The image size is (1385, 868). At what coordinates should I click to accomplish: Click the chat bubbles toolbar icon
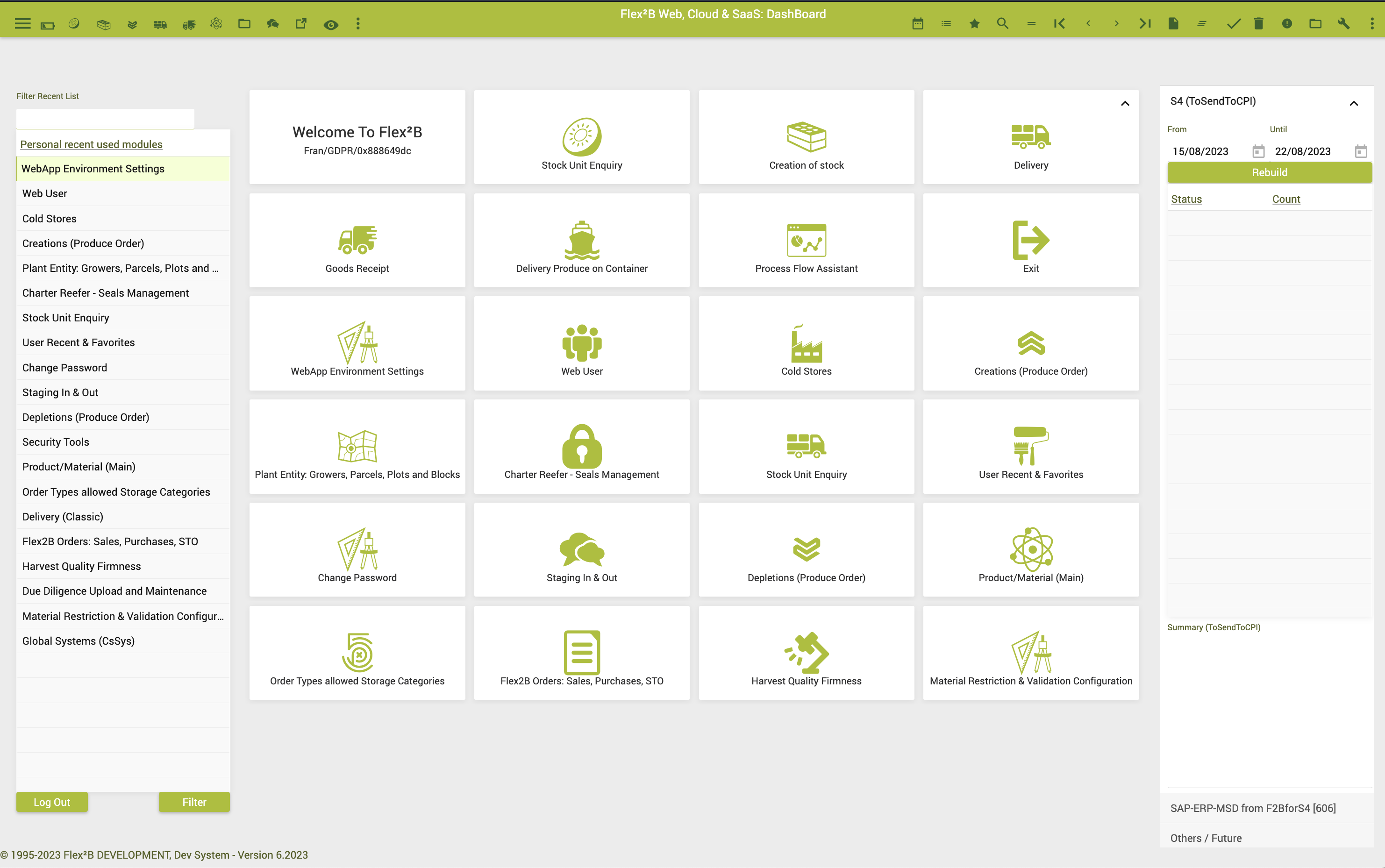[x=273, y=23]
